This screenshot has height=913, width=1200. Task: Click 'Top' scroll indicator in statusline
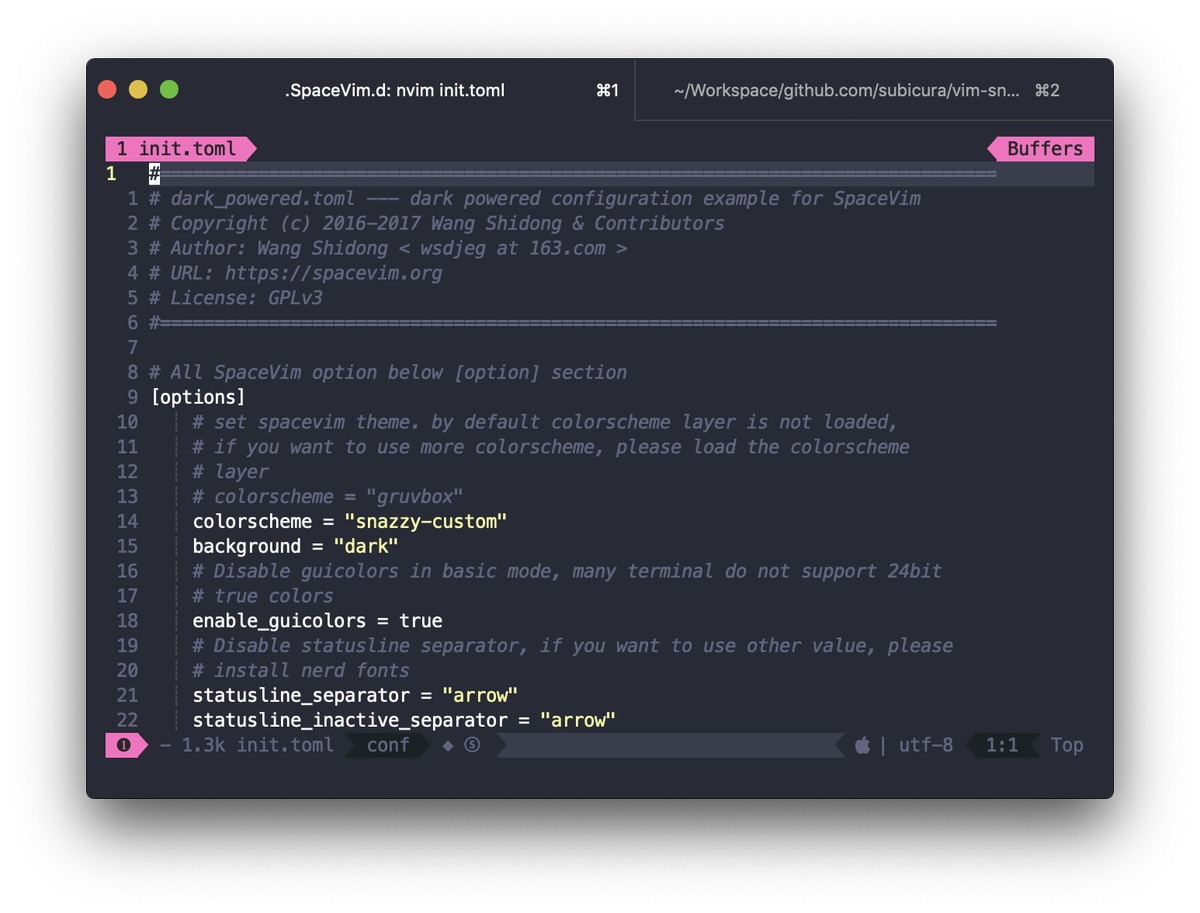pos(1067,745)
